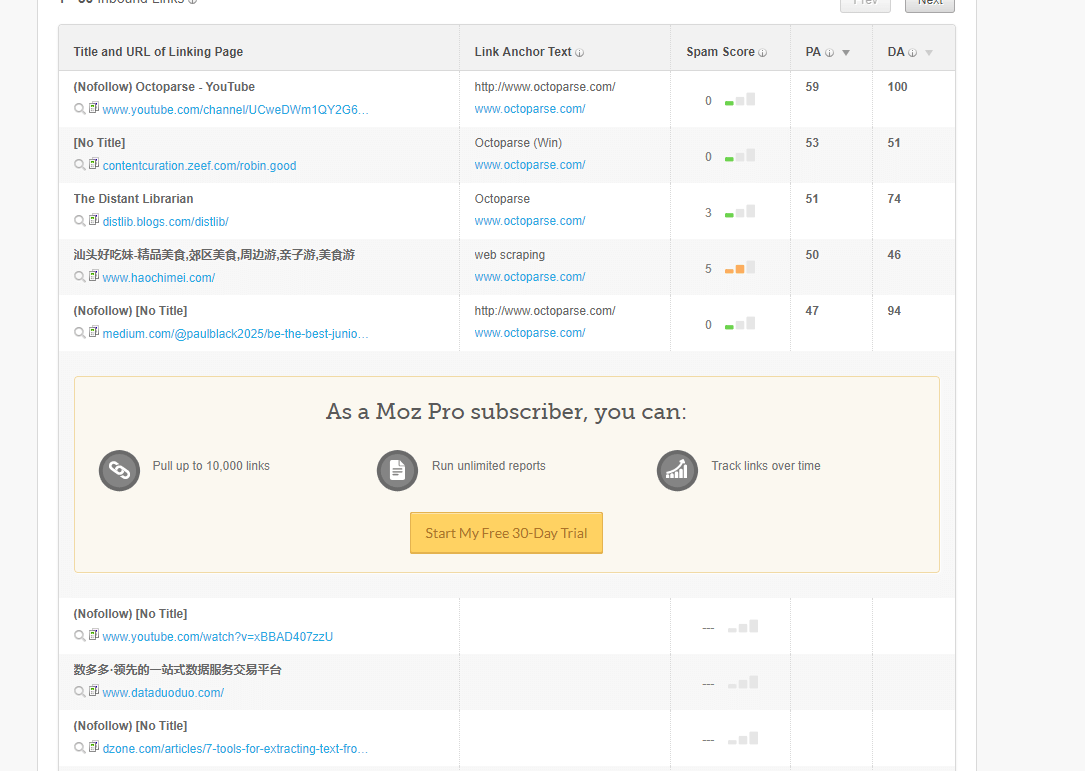Click page preview icon beside youtube.com/channel link
1085x771 pixels.
93,108
